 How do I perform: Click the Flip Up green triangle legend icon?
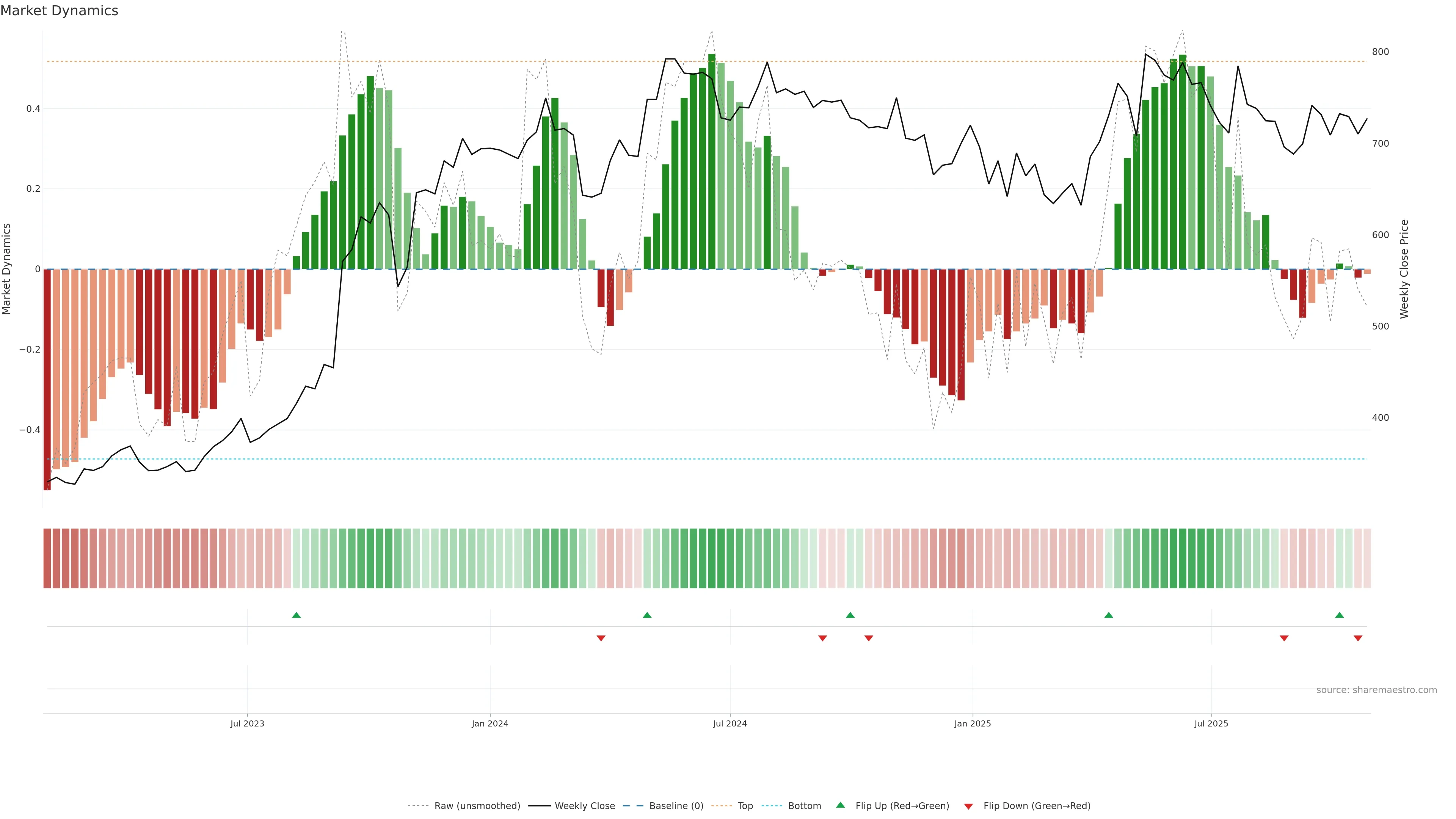tap(841, 805)
